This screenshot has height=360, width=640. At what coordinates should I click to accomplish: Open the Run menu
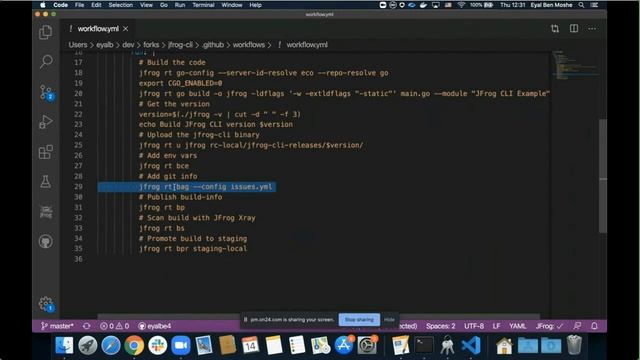pyautogui.click(x=180, y=5)
